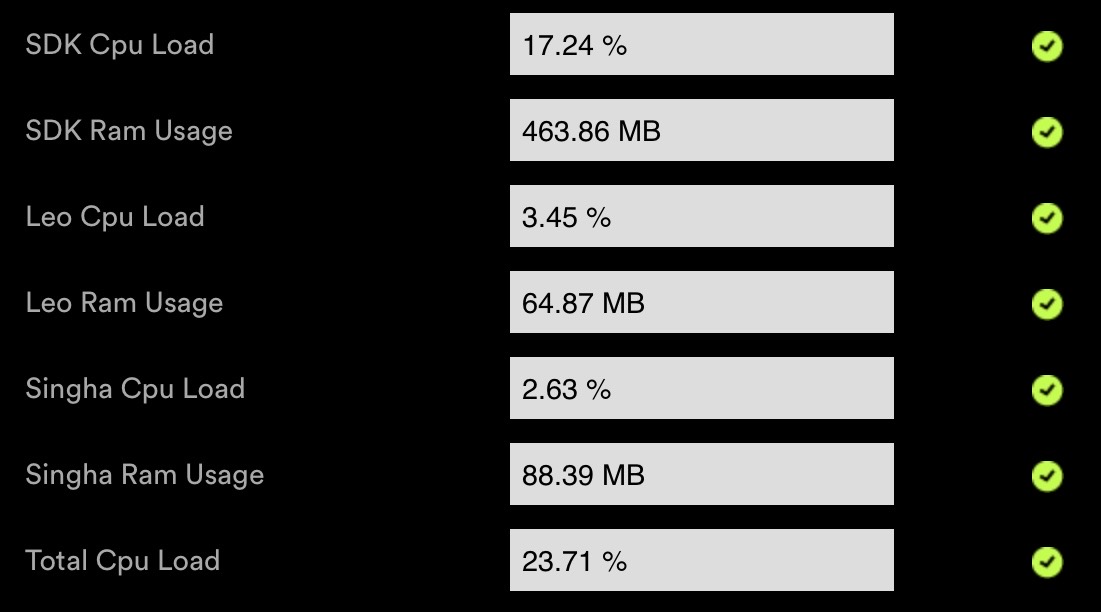Click the Leo Cpu Load green check icon
Image resolution: width=1101 pixels, height=612 pixels.
point(1047,218)
